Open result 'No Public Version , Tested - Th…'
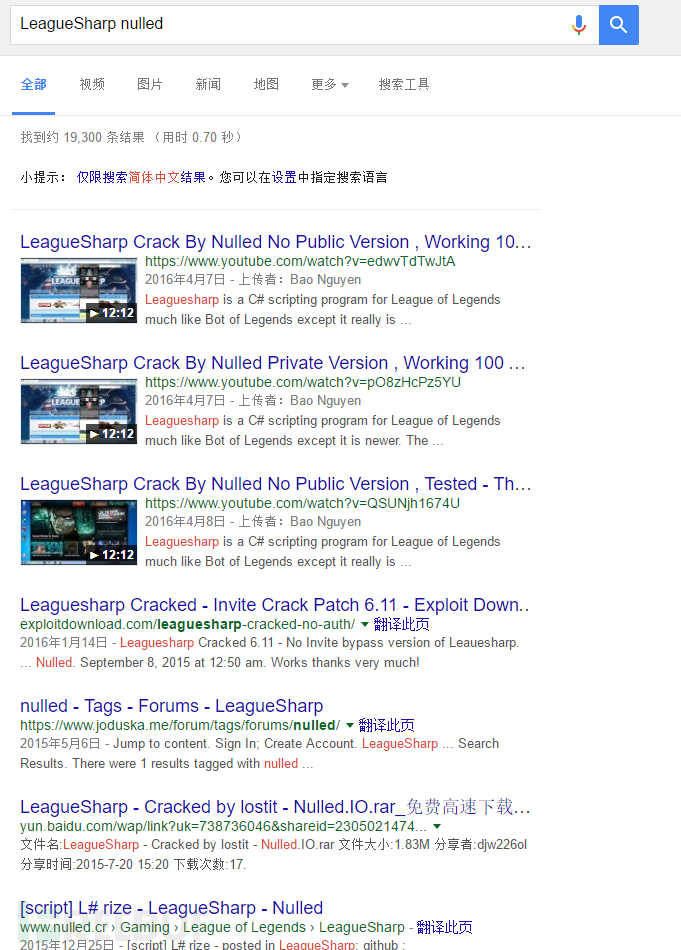This screenshot has height=950, width=681. click(276, 484)
